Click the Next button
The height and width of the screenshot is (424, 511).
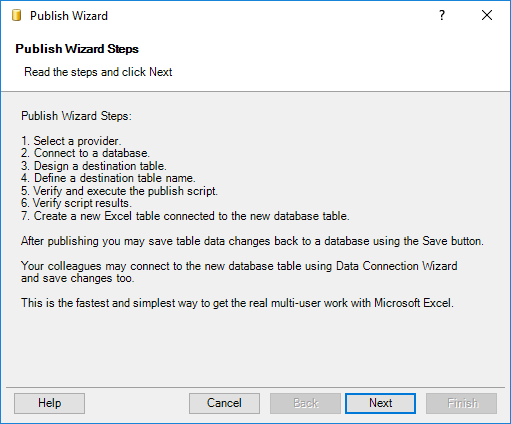coord(380,403)
